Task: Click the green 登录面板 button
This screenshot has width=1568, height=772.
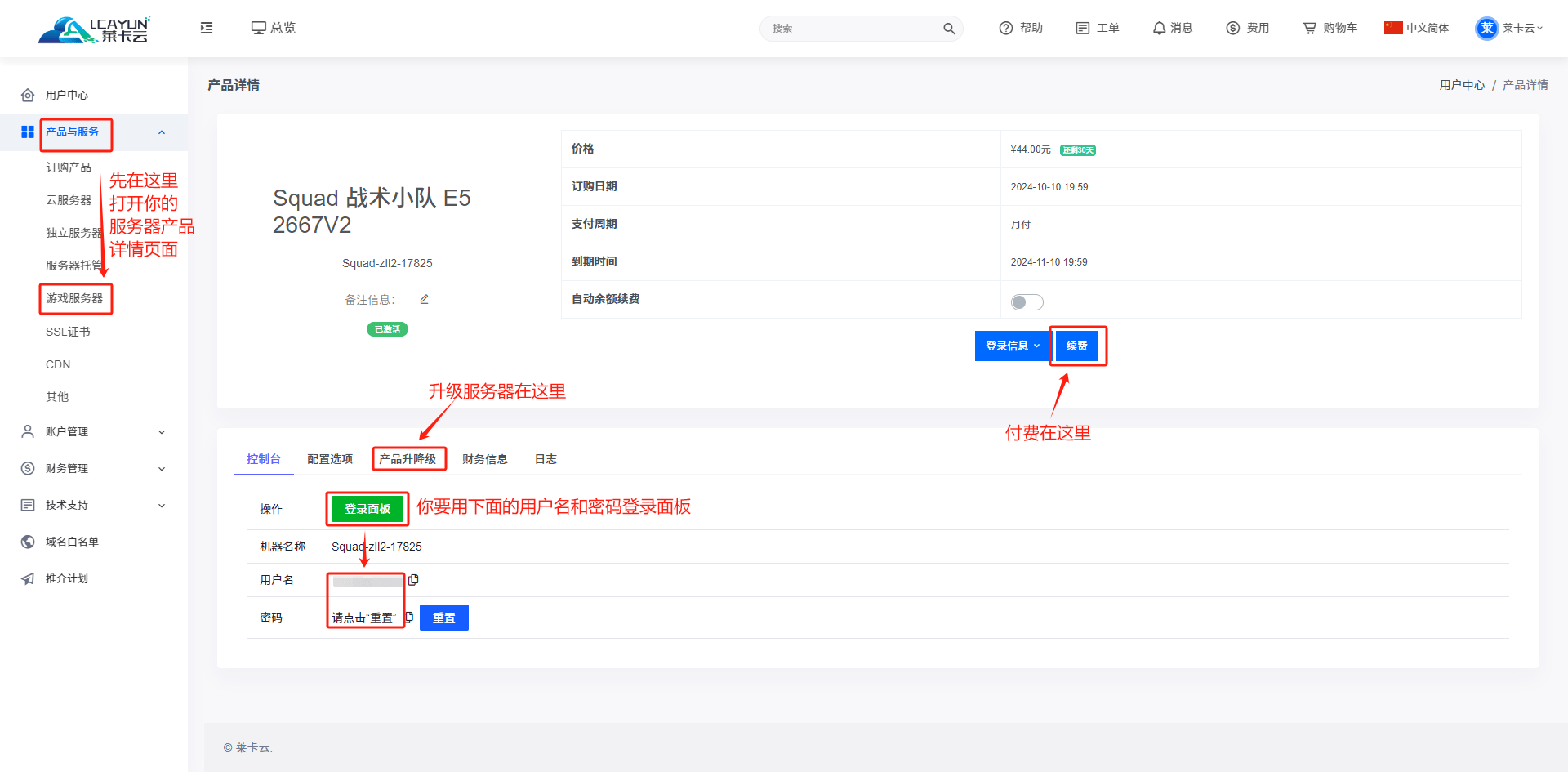Action: tap(367, 509)
